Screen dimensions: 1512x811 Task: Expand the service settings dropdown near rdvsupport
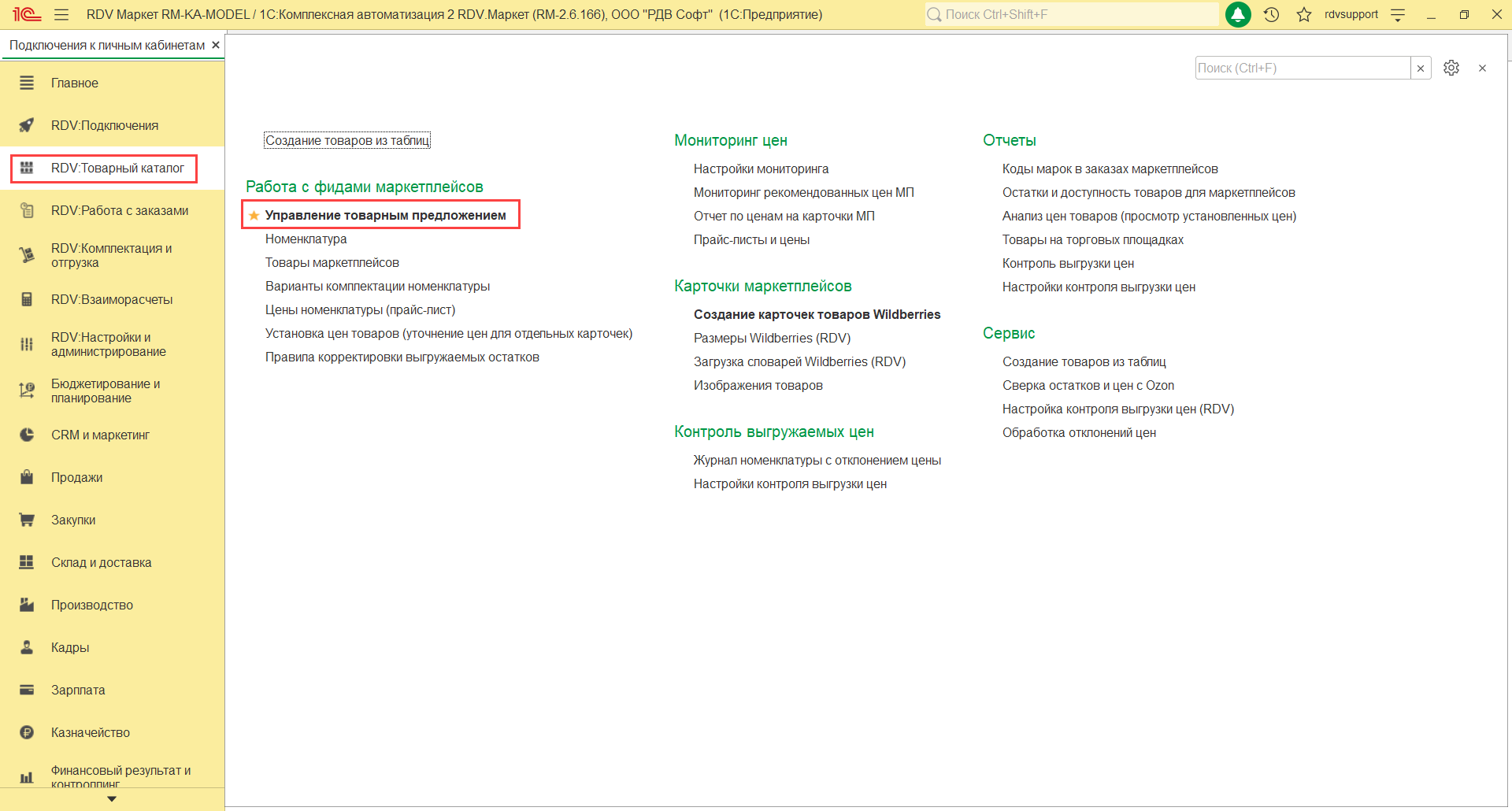(1398, 14)
